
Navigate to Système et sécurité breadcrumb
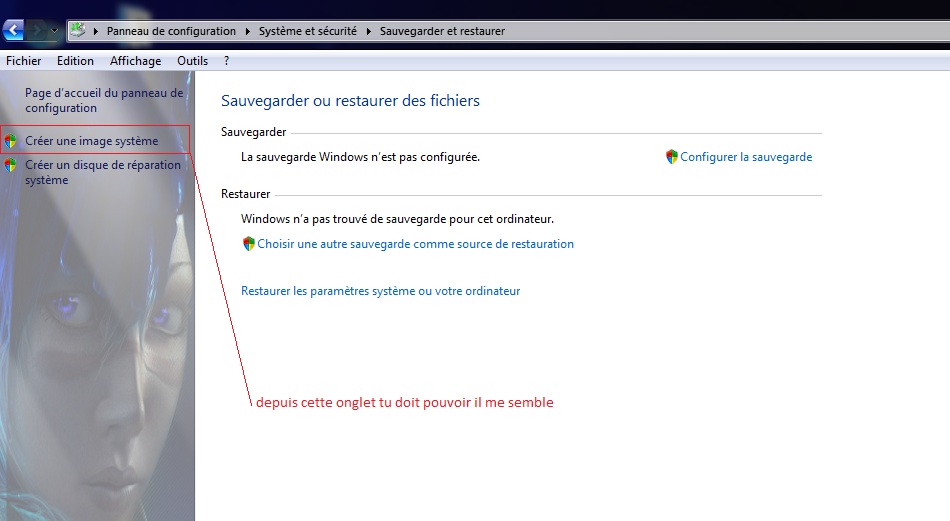(x=307, y=31)
